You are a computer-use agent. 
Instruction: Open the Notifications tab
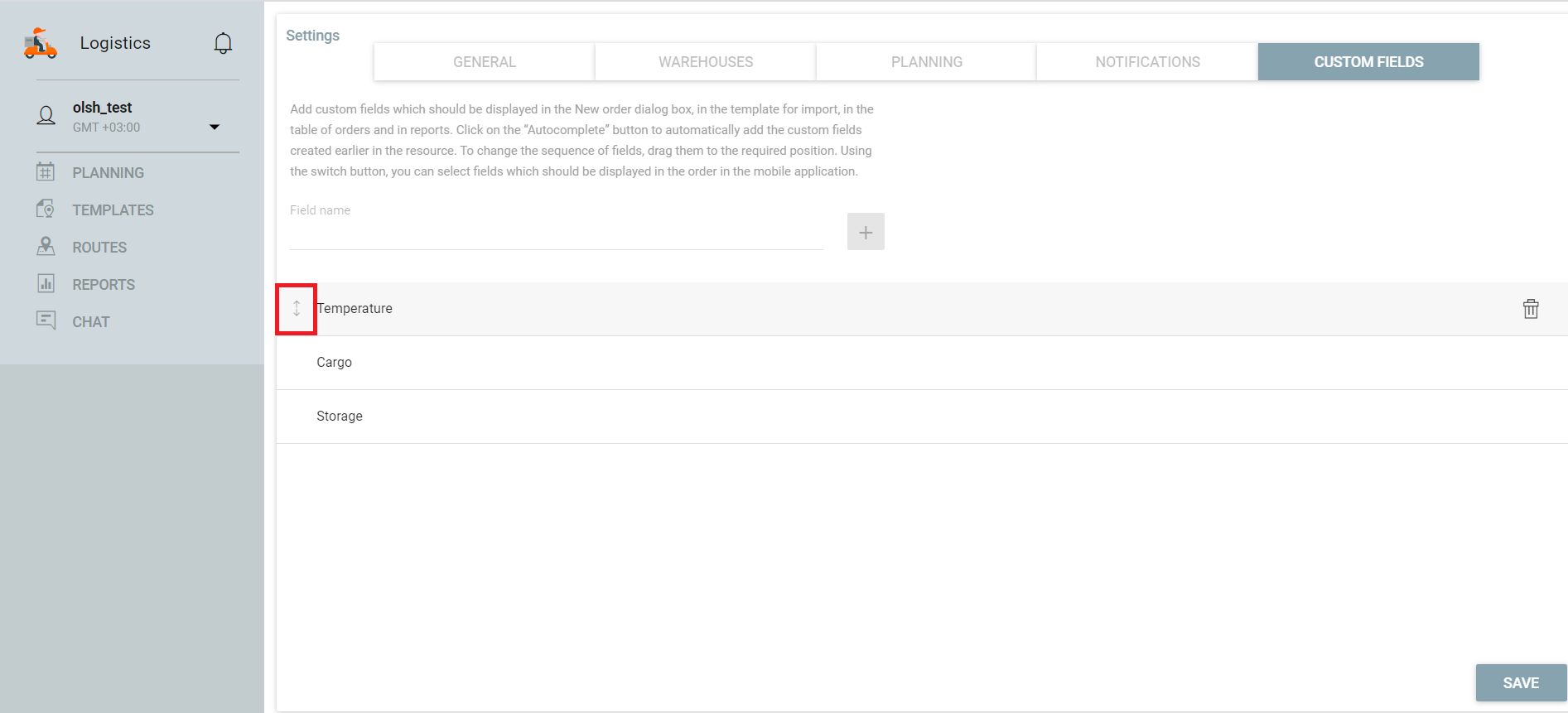point(1147,62)
